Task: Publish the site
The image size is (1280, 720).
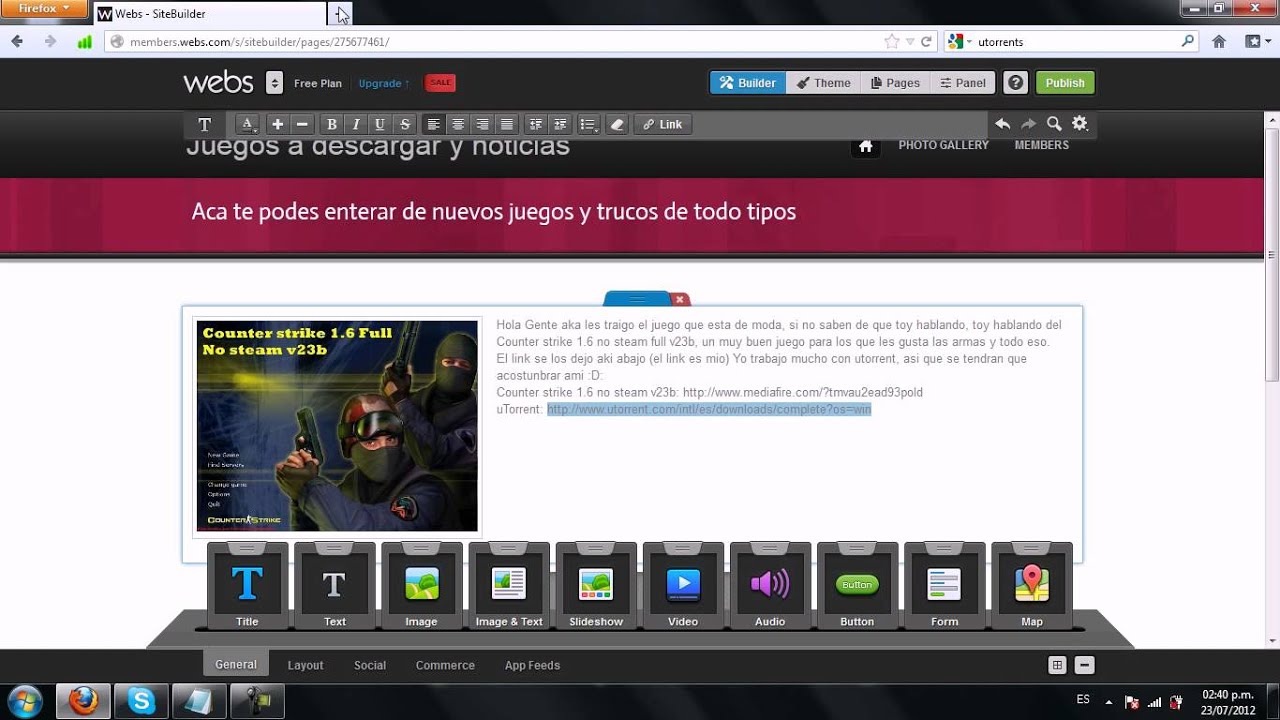Action: (x=1065, y=83)
